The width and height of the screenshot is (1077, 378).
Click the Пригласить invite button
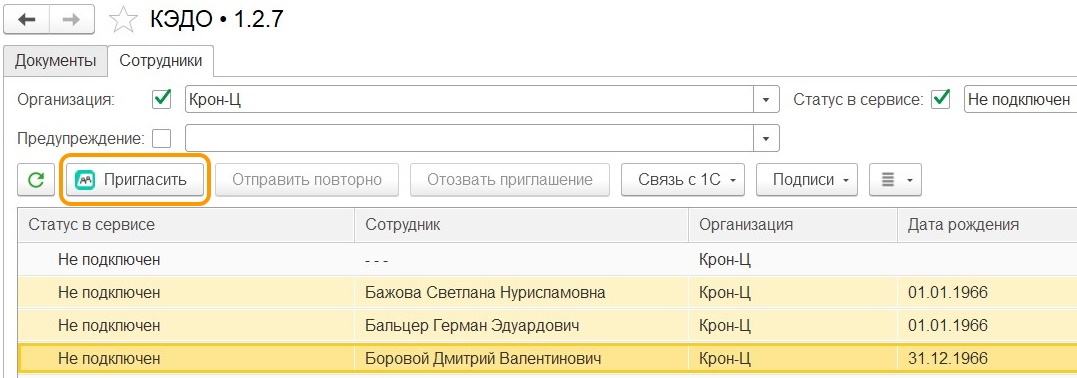135,179
